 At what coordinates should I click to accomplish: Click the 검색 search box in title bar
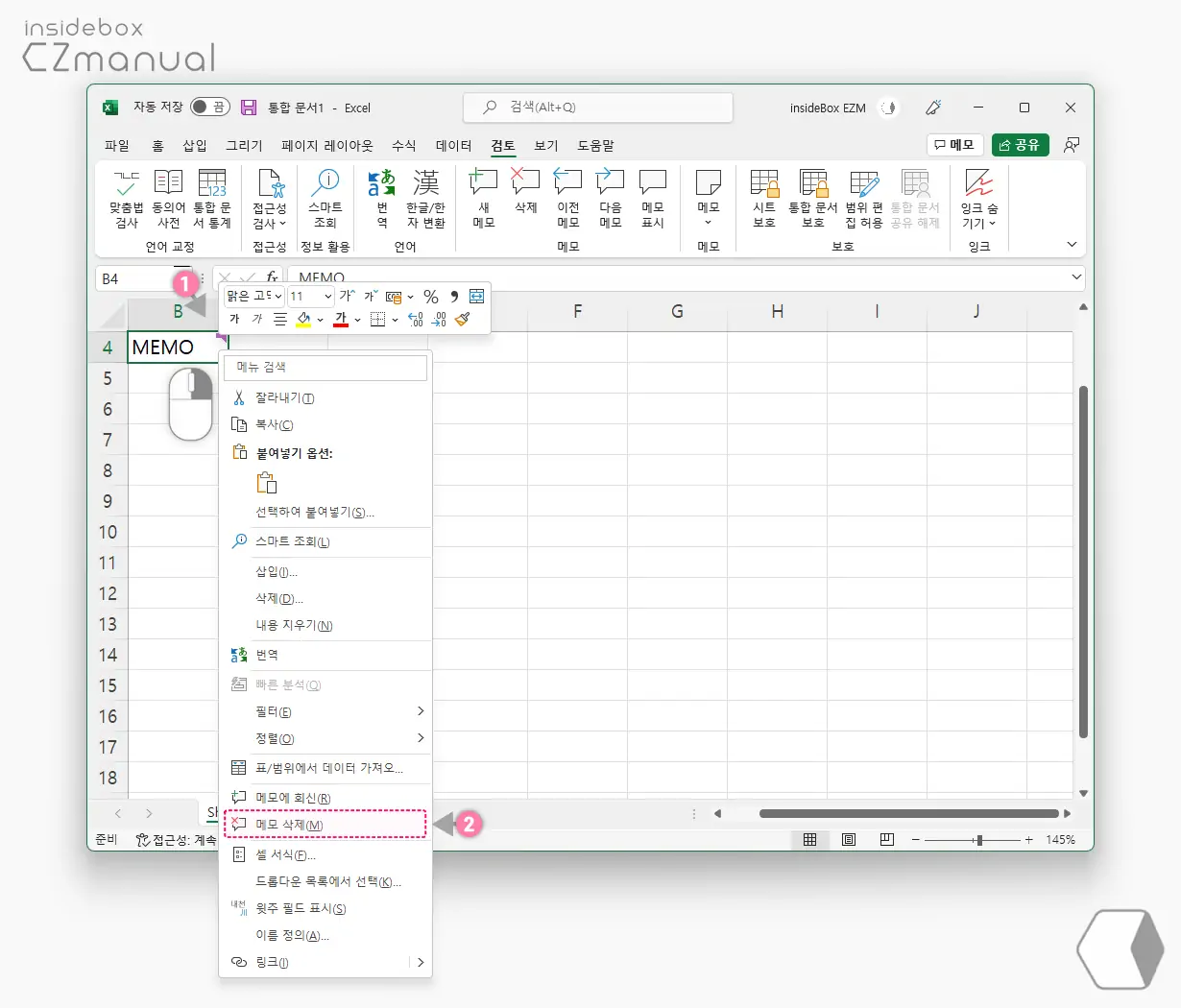coord(598,108)
